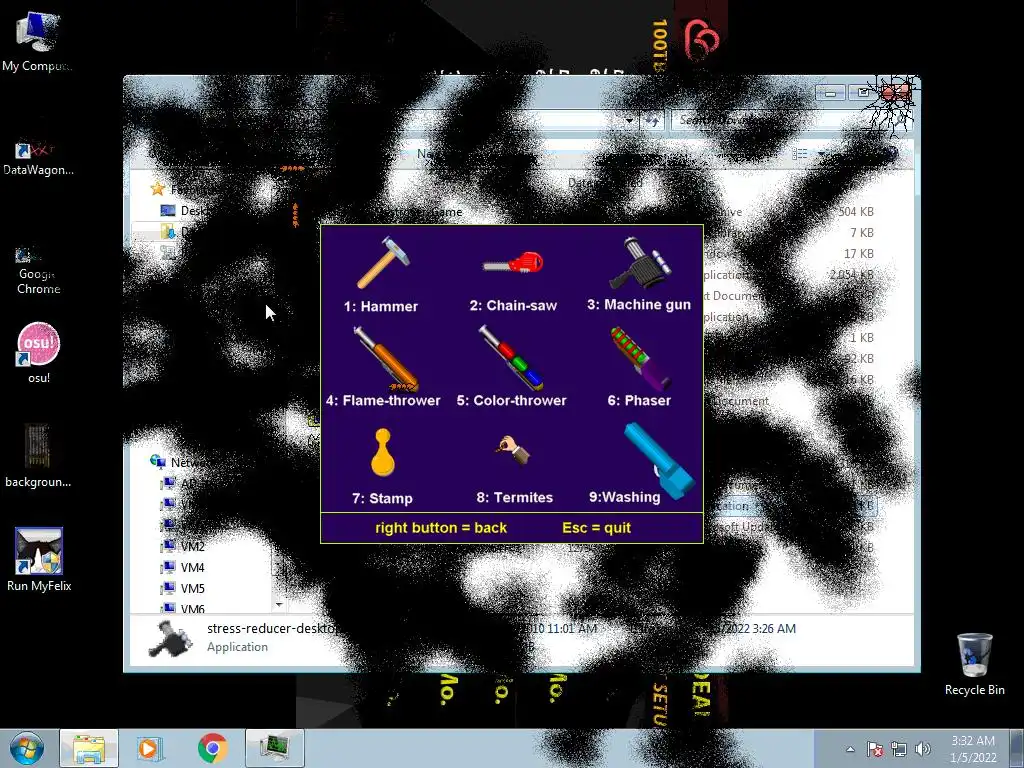Select the background file on desktop
The height and width of the screenshot is (768, 1024).
tap(38, 456)
